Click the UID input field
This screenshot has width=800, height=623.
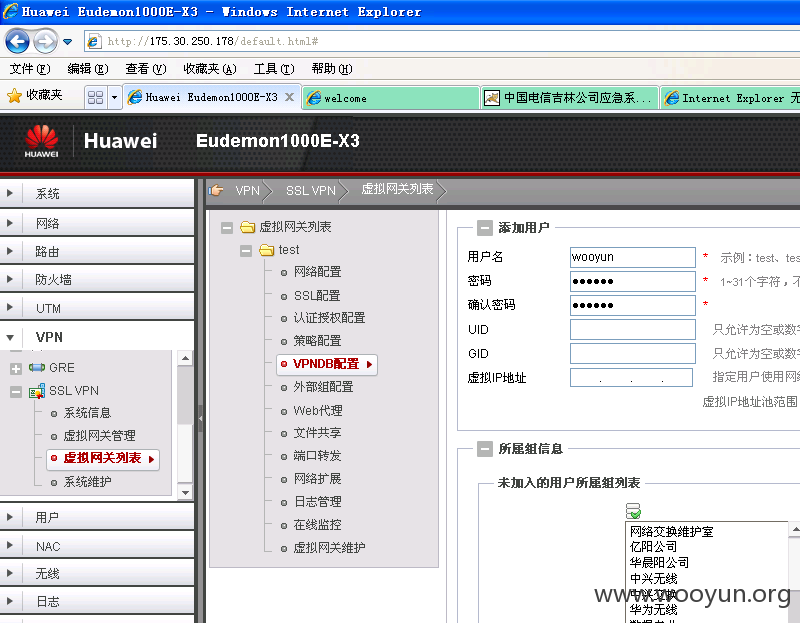click(x=633, y=330)
